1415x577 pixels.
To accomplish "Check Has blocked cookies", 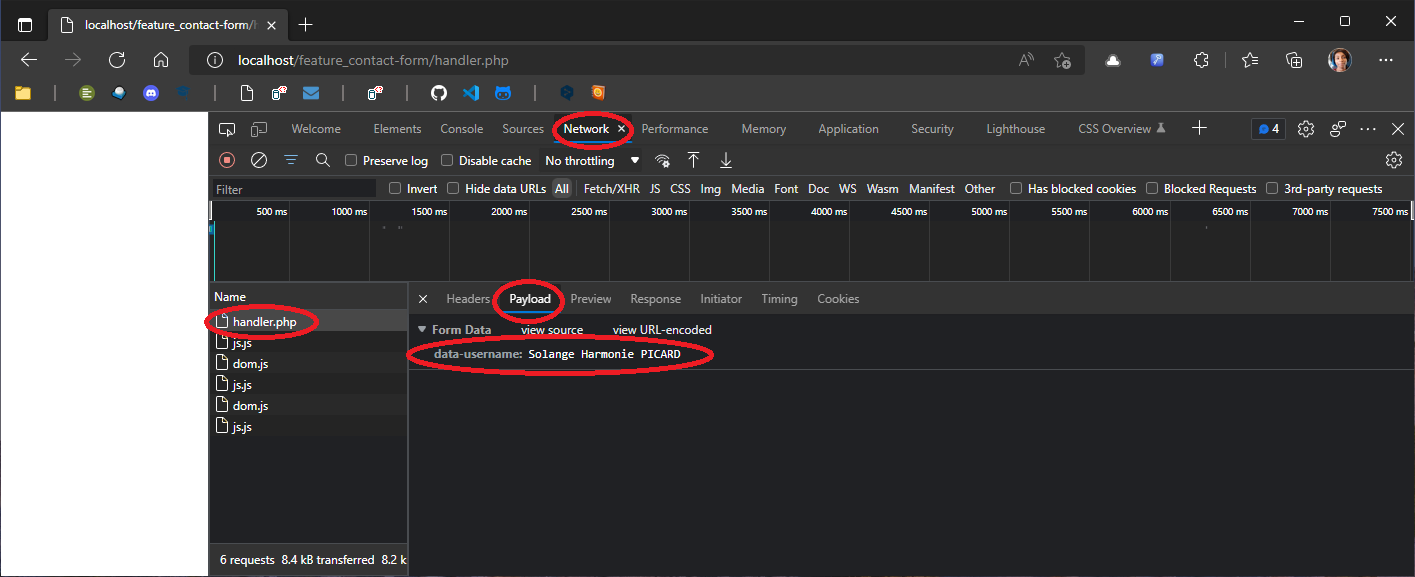I will pyautogui.click(x=1016, y=189).
